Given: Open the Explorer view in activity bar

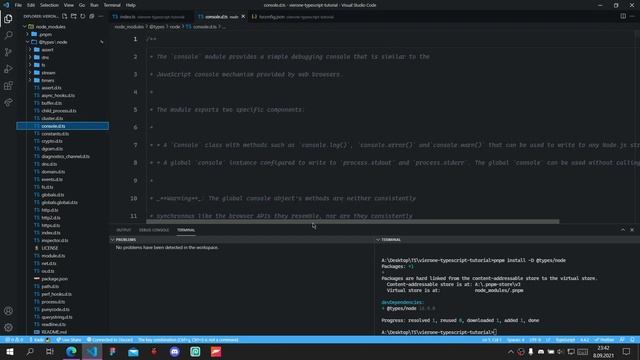Looking at the screenshot, I should [x=8, y=19].
